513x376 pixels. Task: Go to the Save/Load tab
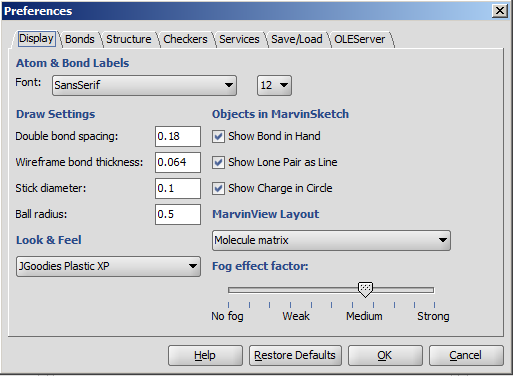point(297,39)
